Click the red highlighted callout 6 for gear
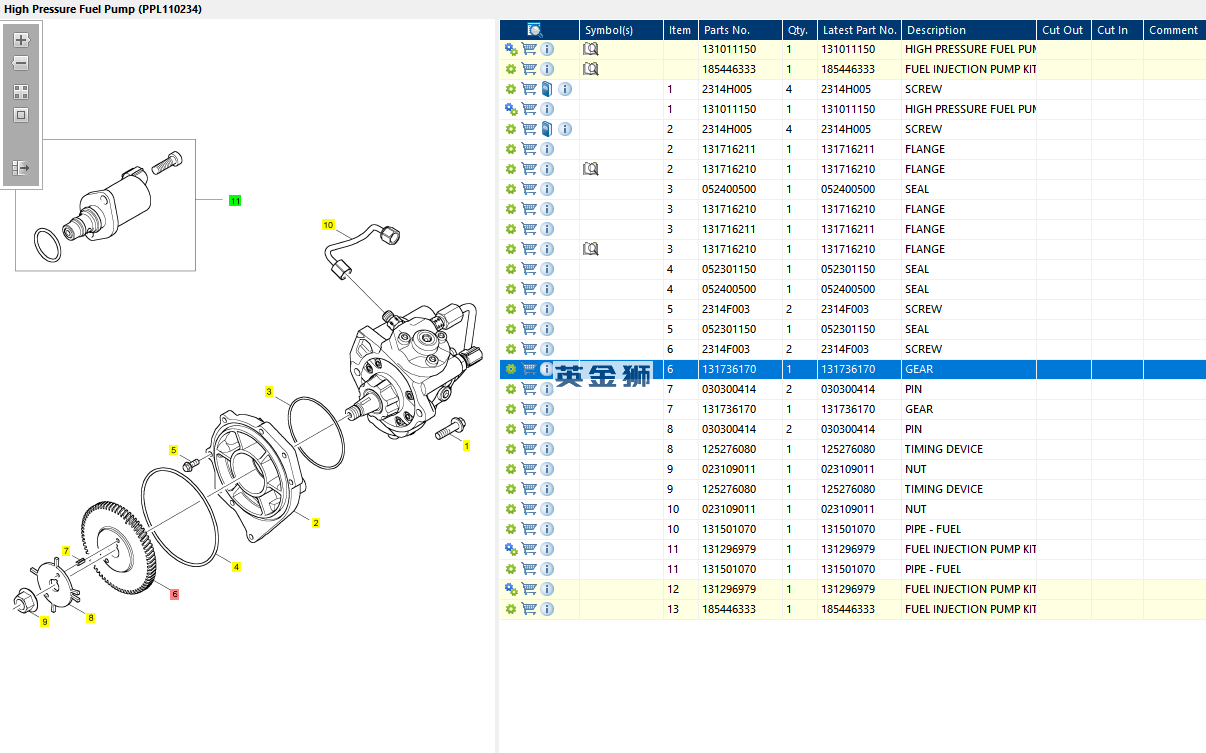Screen dimensions: 1206x753 tap(174, 594)
